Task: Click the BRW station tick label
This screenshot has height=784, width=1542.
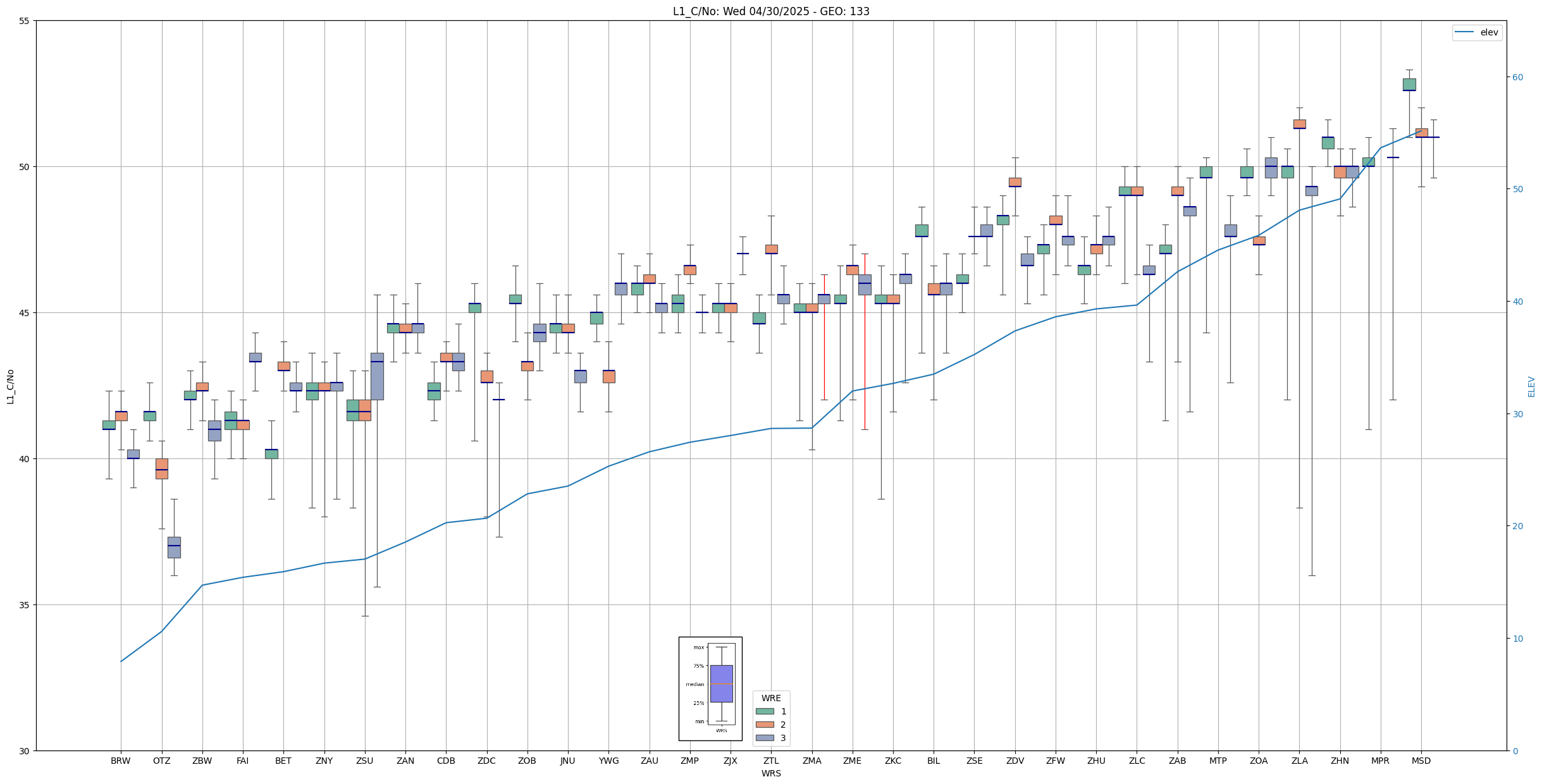Action: [120, 761]
